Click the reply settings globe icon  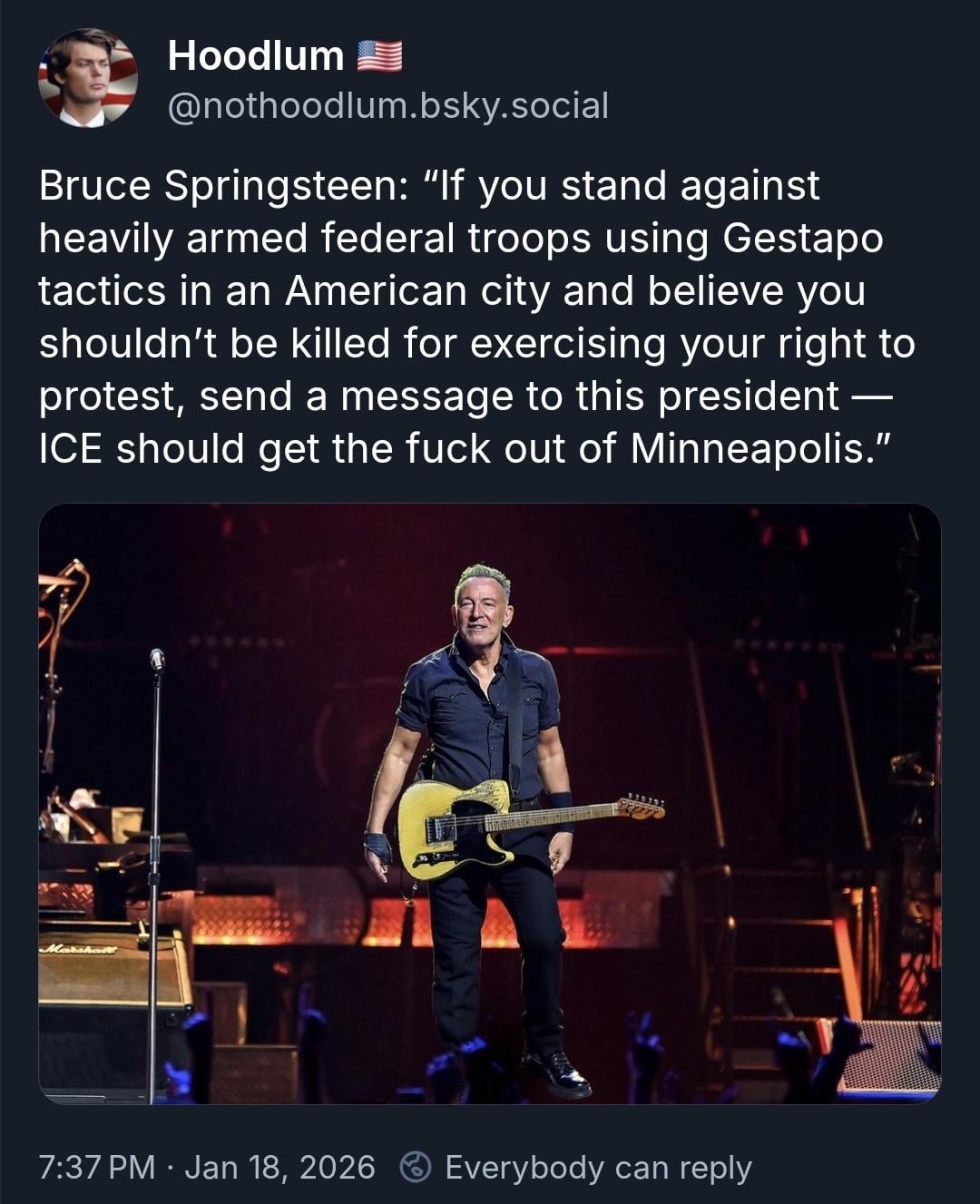tap(416, 1167)
